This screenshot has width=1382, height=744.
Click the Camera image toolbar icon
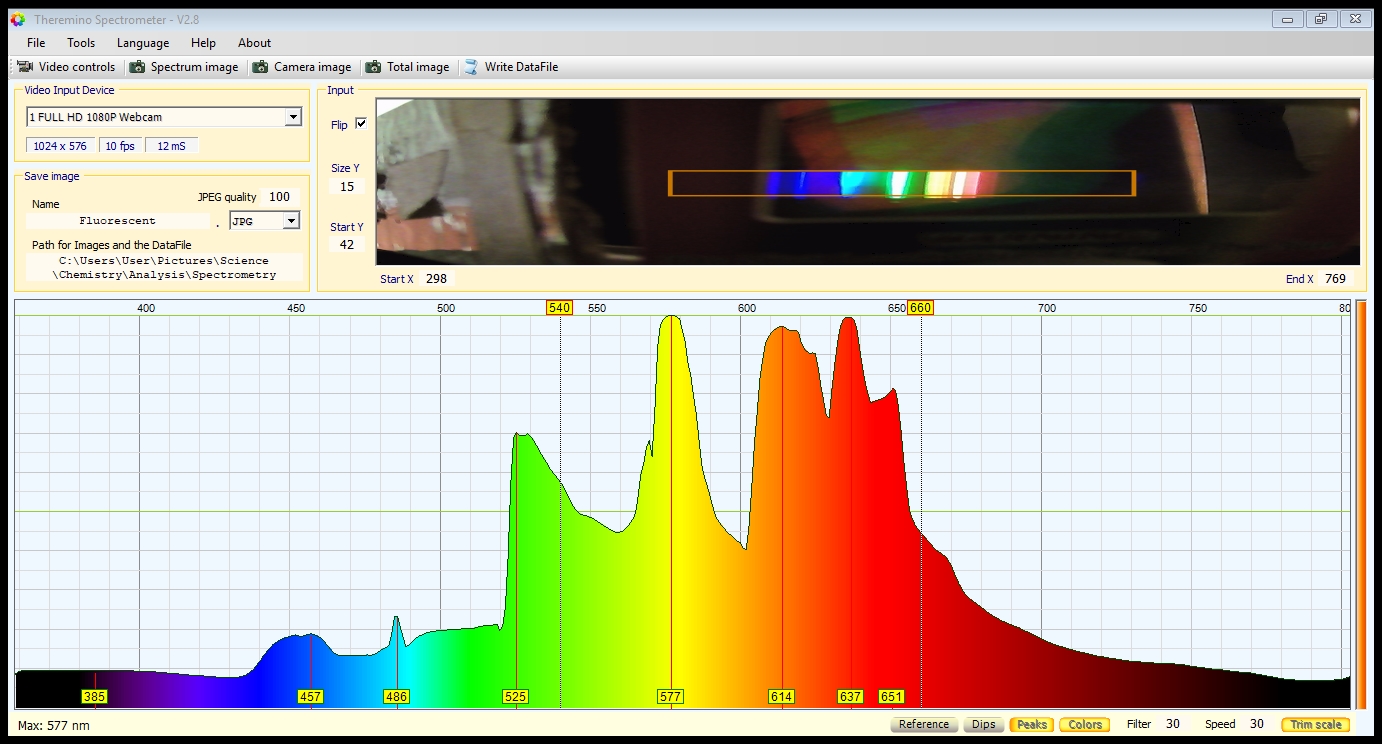click(x=261, y=67)
